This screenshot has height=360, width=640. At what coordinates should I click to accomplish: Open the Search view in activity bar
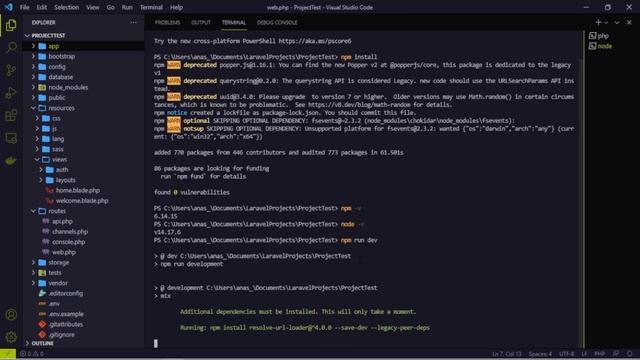click(x=11, y=47)
